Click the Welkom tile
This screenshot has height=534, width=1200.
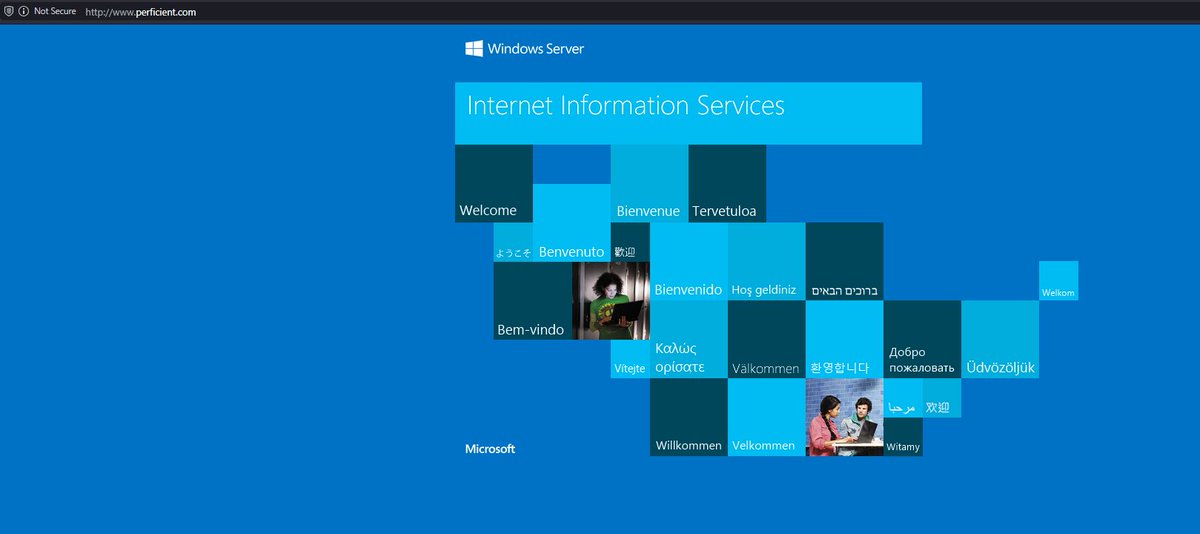tap(1058, 280)
